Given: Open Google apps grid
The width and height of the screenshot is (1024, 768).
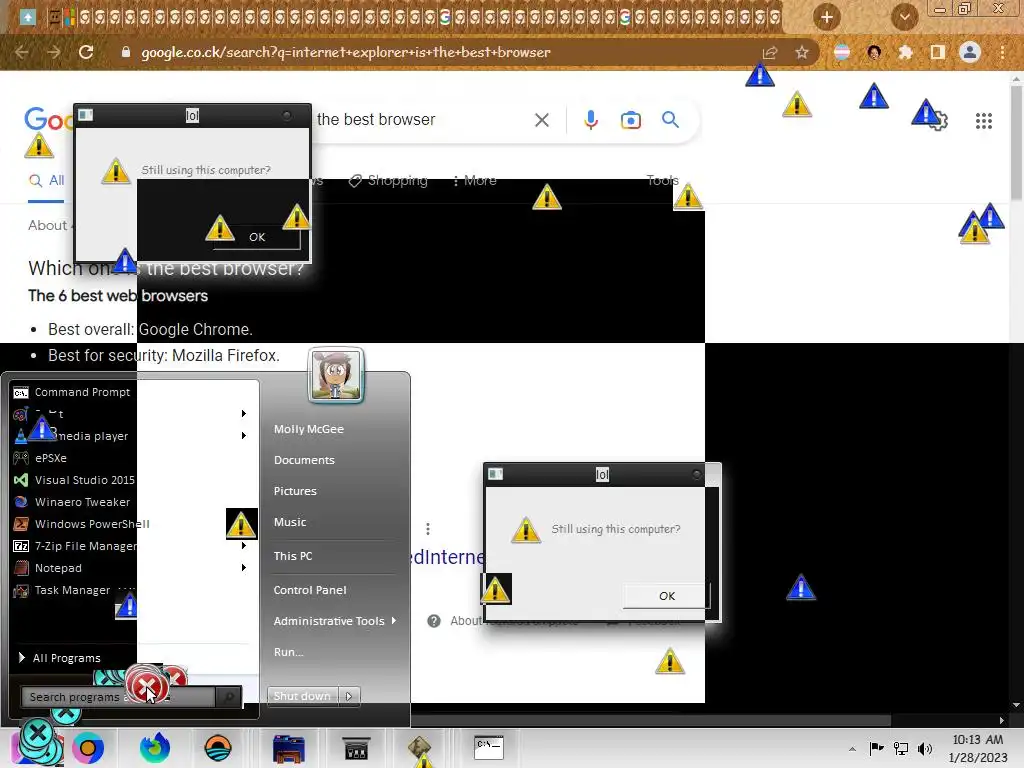Looking at the screenshot, I should click(x=984, y=121).
